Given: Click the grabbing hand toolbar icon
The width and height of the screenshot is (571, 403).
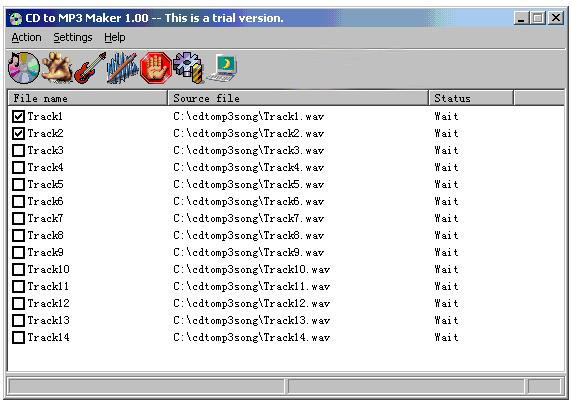Looking at the screenshot, I should pyautogui.click(x=57, y=68).
